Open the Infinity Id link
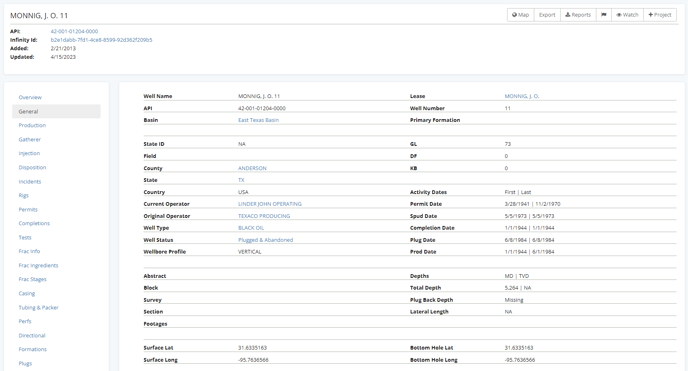The height and width of the screenshot is (371, 688). (x=101, y=40)
